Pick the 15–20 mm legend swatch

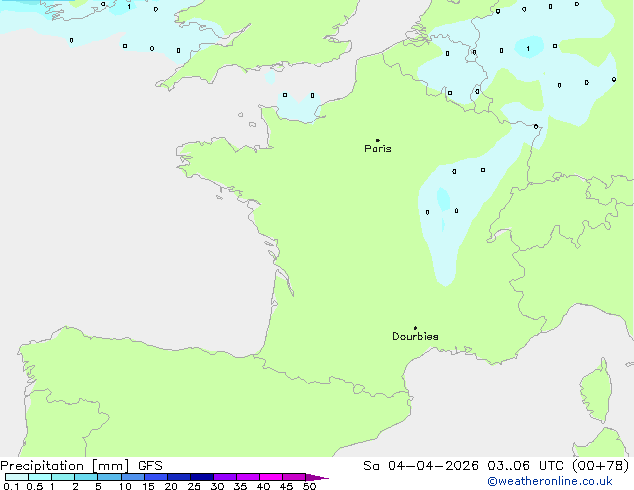point(156,477)
